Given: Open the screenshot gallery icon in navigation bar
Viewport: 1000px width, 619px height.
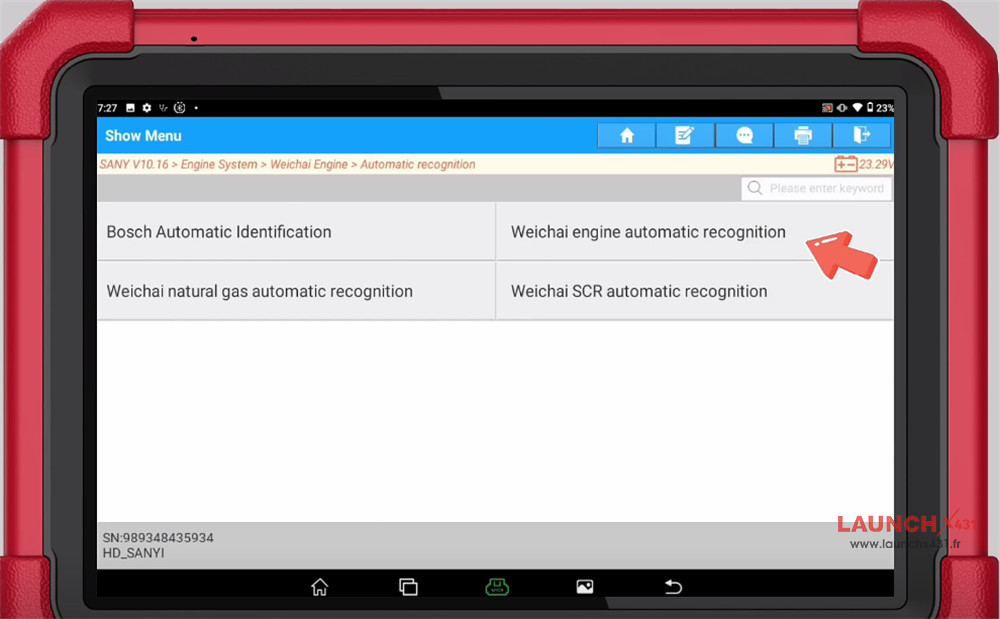Looking at the screenshot, I should tap(584, 587).
